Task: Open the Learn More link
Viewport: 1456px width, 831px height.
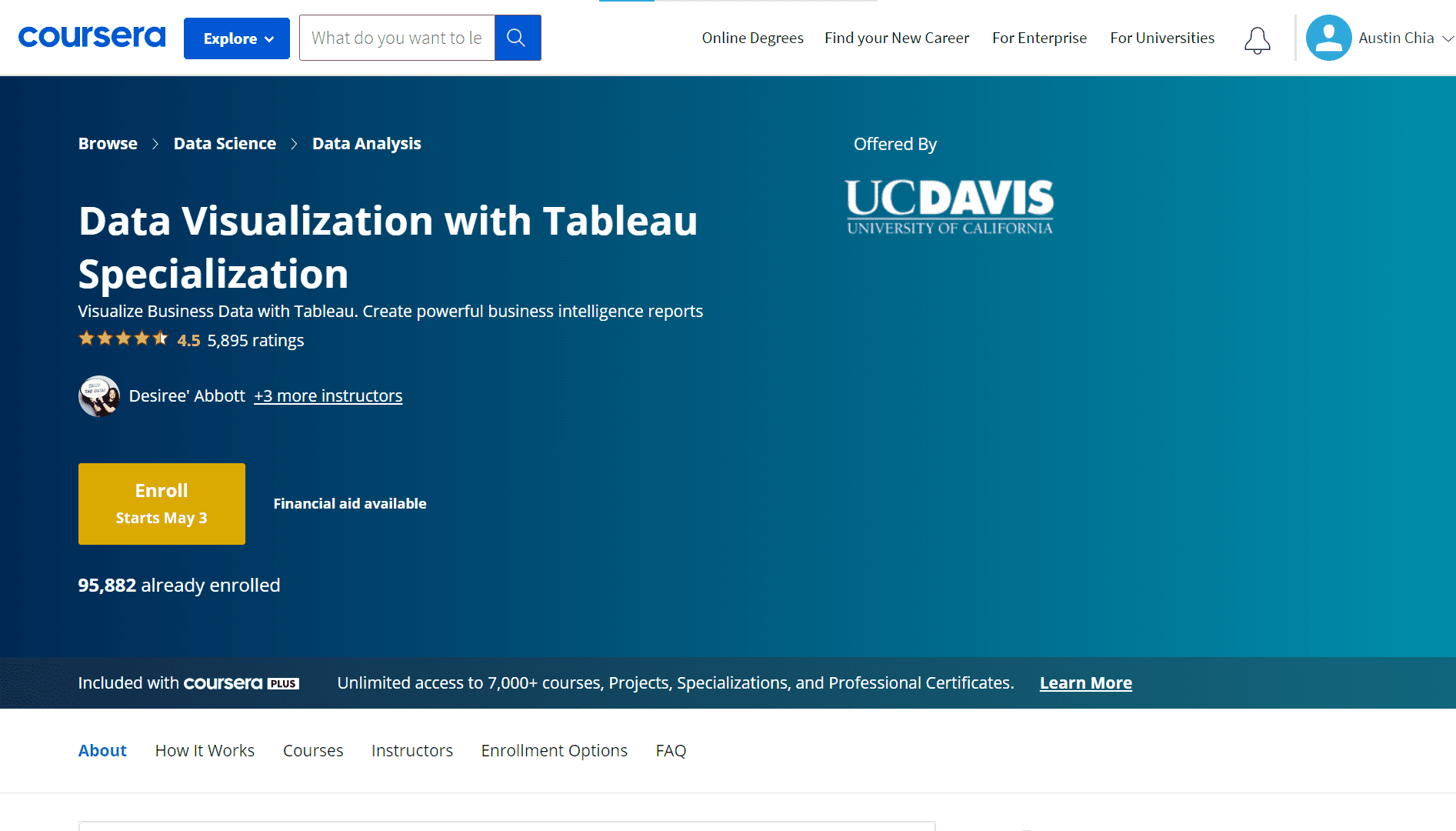Action: 1085,682
